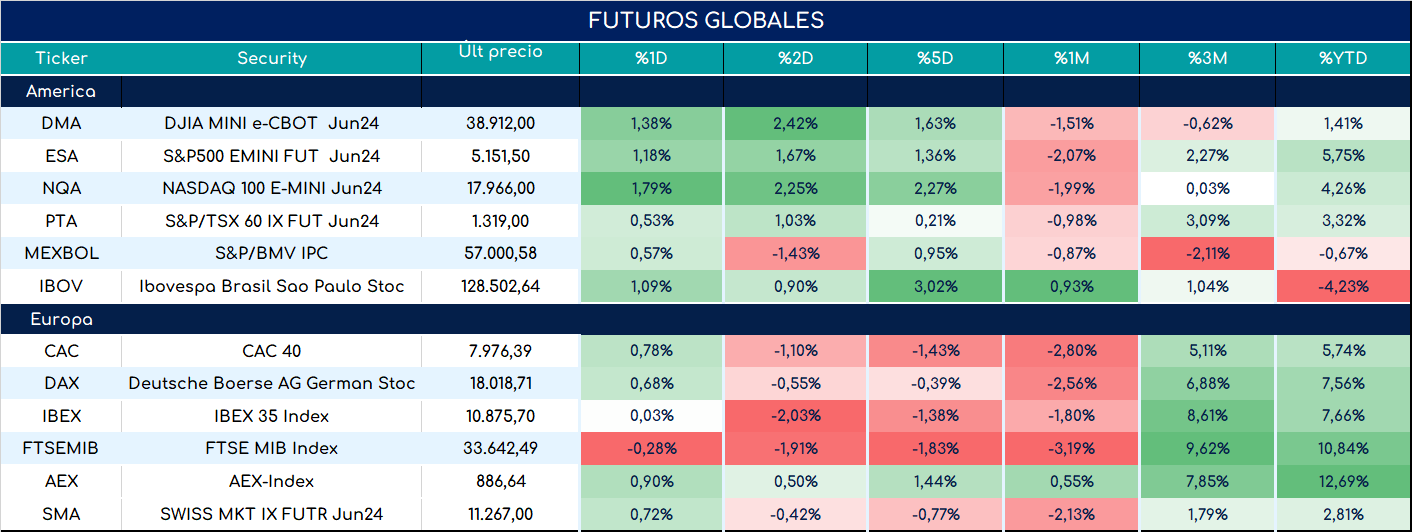The height and width of the screenshot is (532, 1412).
Task: Select the SMA price 11.267,00
Action: (x=500, y=514)
